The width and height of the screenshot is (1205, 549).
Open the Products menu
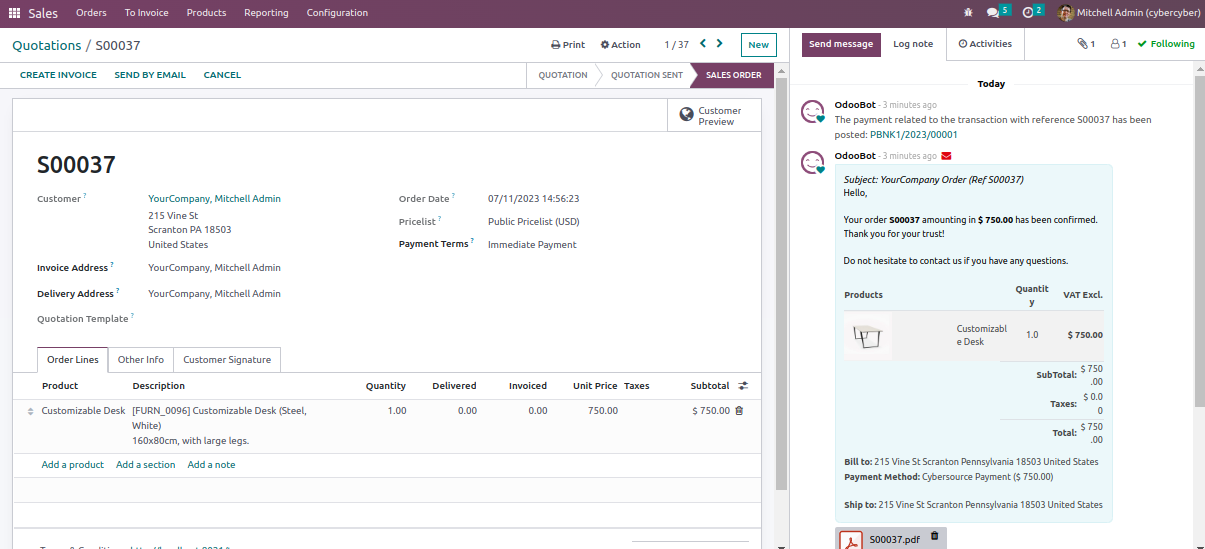coord(206,13)
